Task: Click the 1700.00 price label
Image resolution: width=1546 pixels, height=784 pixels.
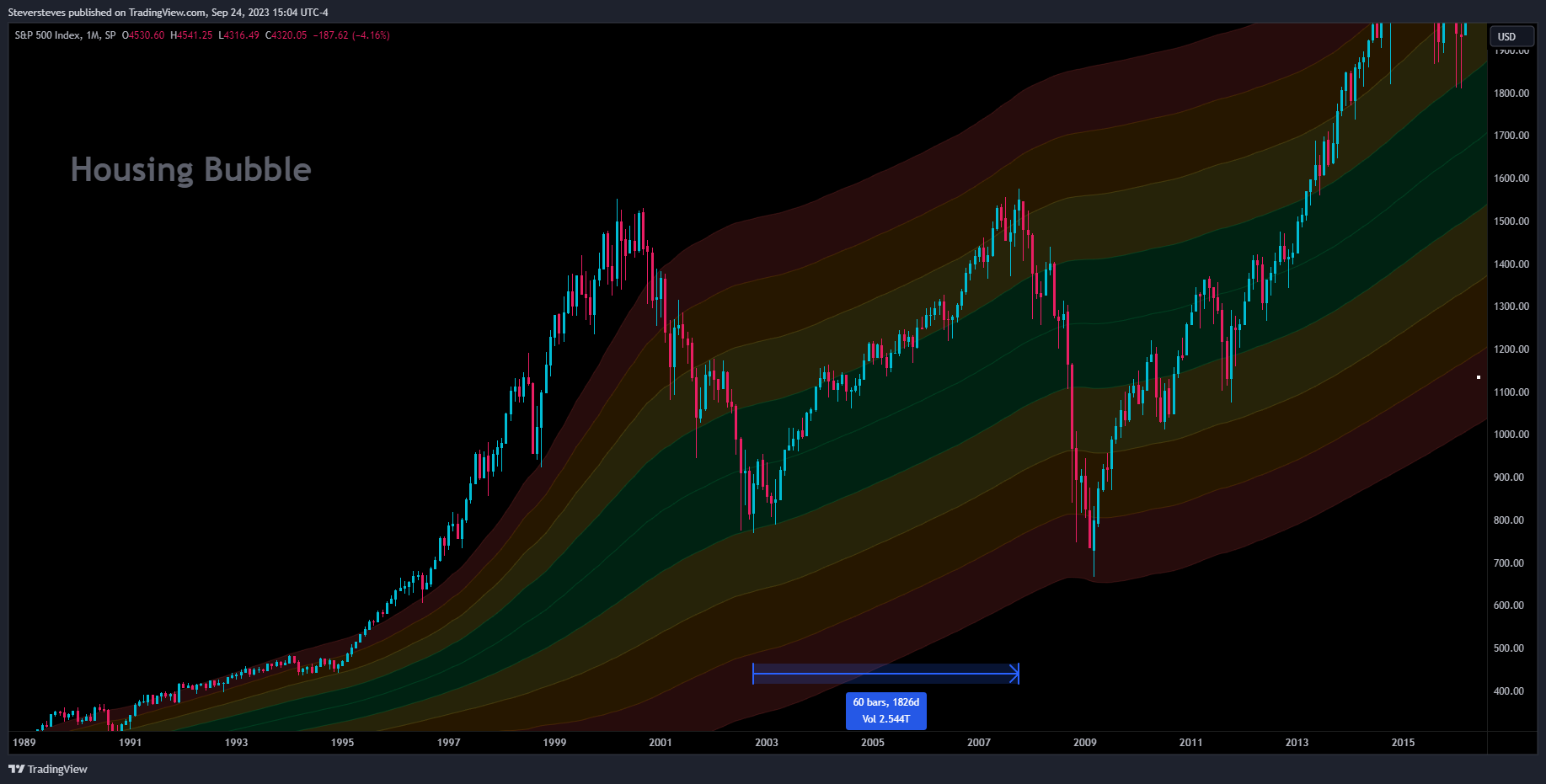Action: 1511,136
